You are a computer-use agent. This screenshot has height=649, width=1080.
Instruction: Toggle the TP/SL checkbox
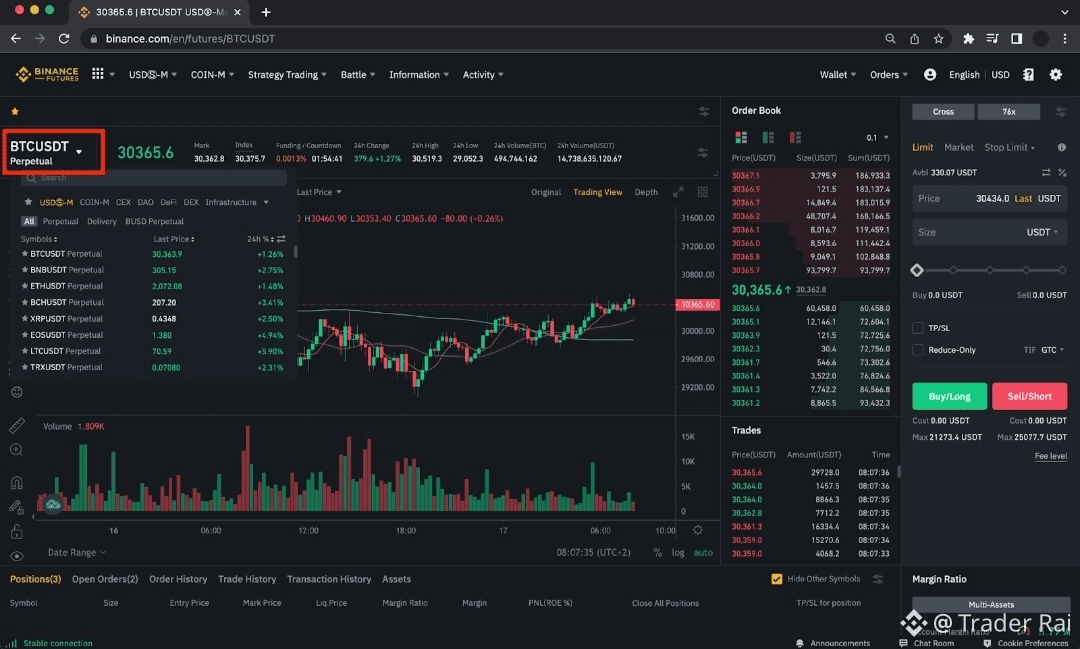pos(917,328)
